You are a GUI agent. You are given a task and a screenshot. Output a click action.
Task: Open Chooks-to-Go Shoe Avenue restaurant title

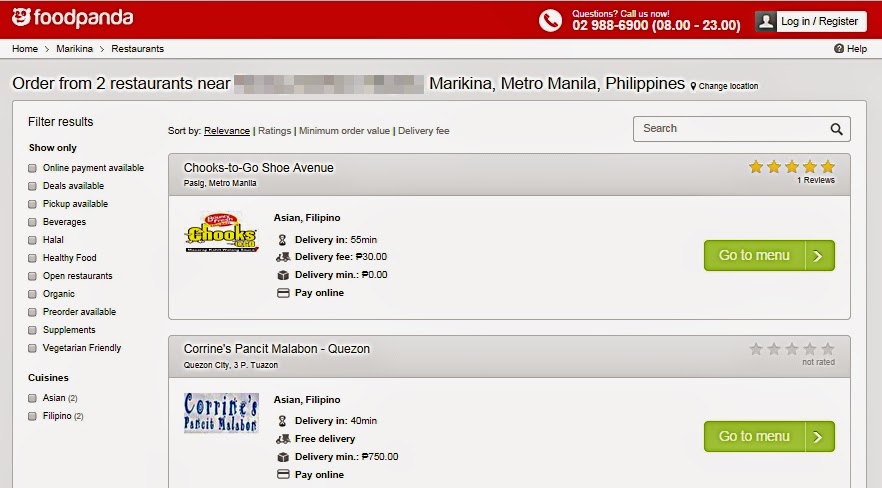pos(258,168)
